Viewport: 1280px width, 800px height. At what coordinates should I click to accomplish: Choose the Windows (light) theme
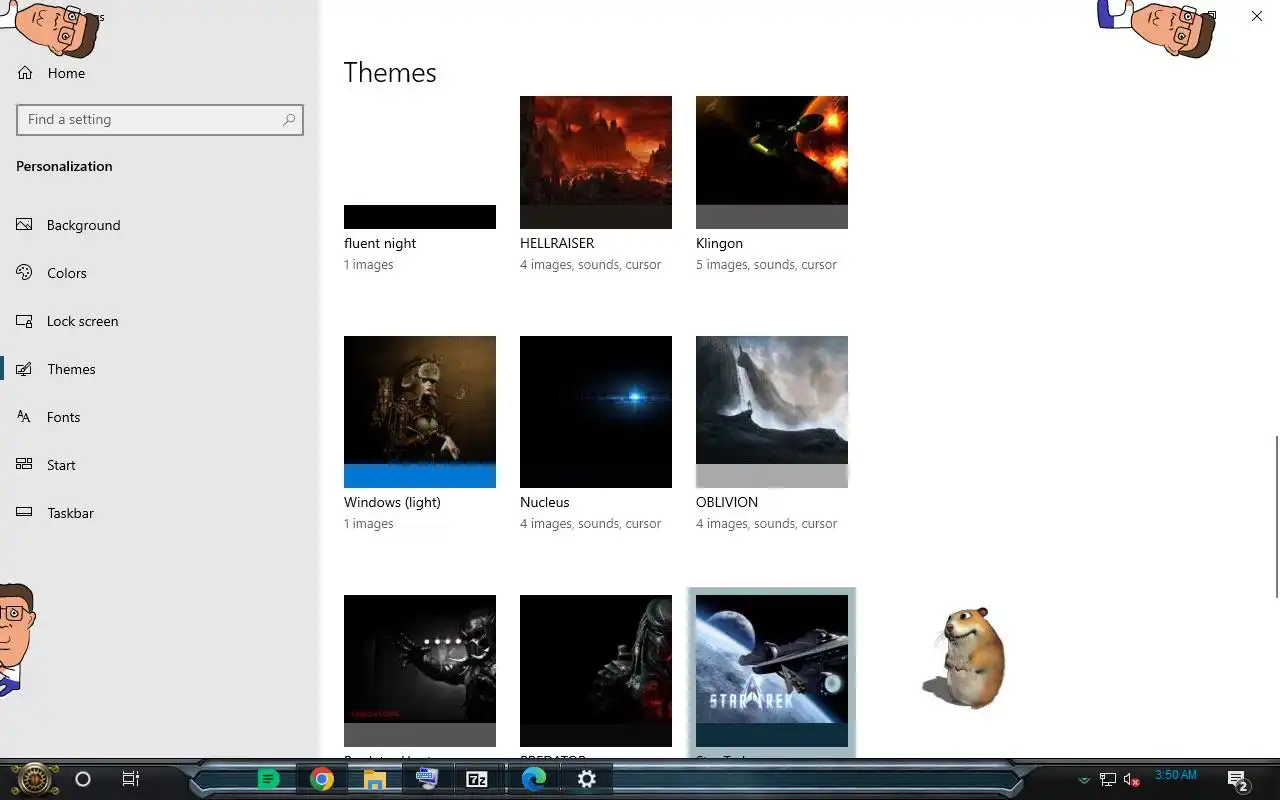[420, 412]
